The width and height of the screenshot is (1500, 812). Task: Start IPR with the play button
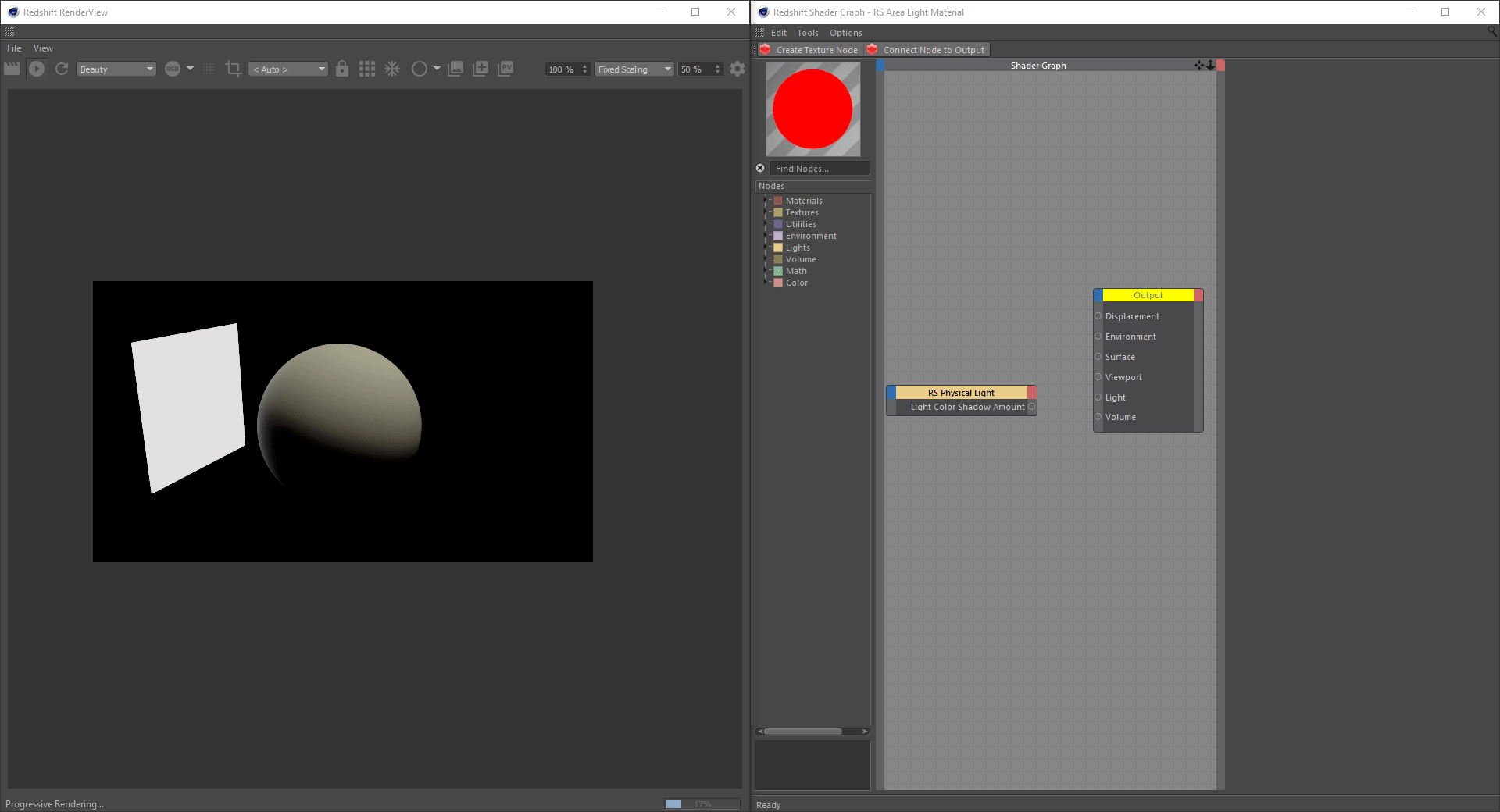tap(37, 69)
